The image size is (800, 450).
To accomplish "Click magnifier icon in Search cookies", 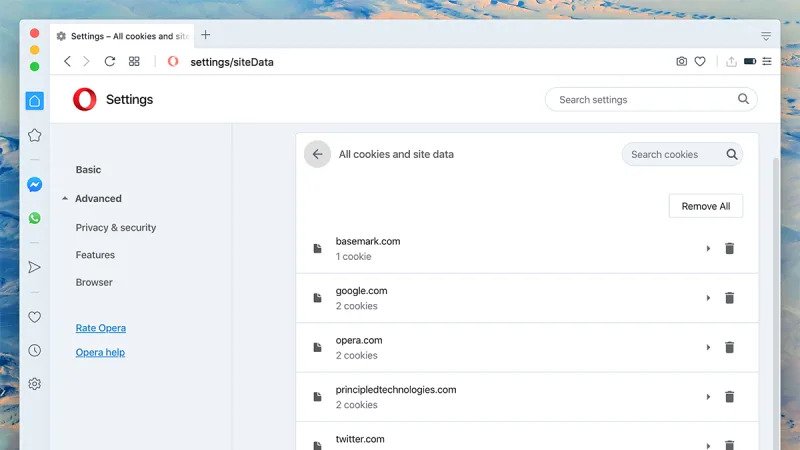I will (732, 154).
